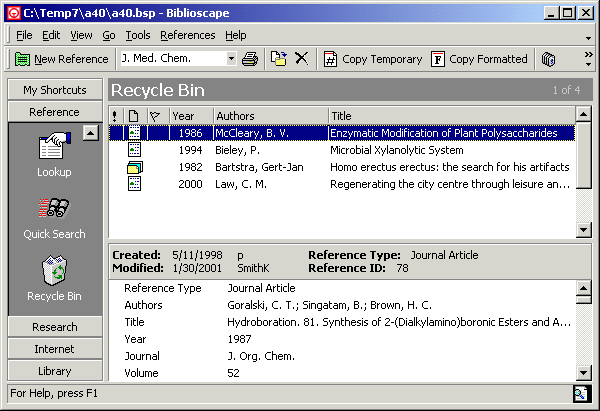Click the document icon of 2000 row

pos(134,184)
